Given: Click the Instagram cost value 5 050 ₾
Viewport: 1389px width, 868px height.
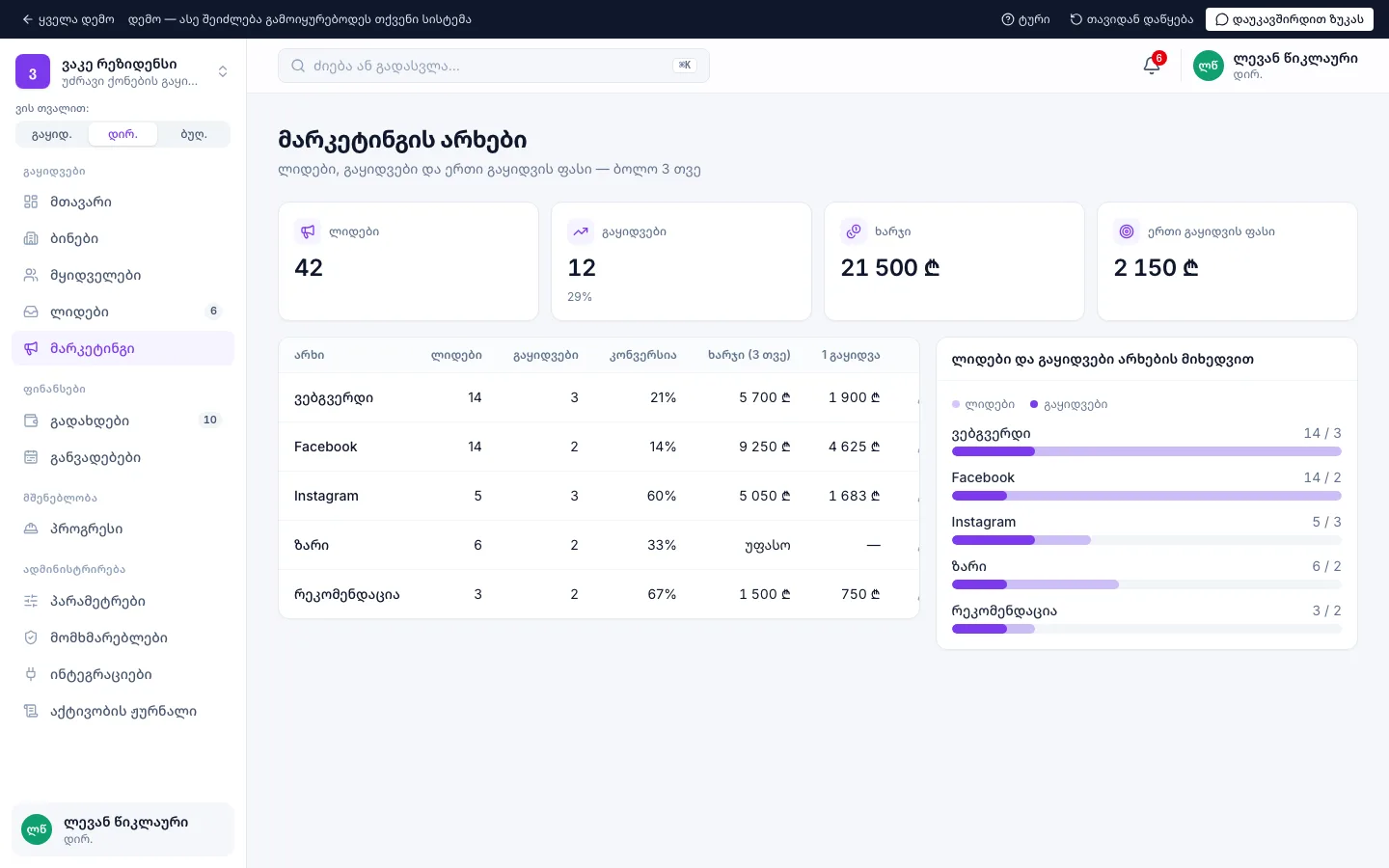Looking at the screenshot, I should click(x=765, y=496).
